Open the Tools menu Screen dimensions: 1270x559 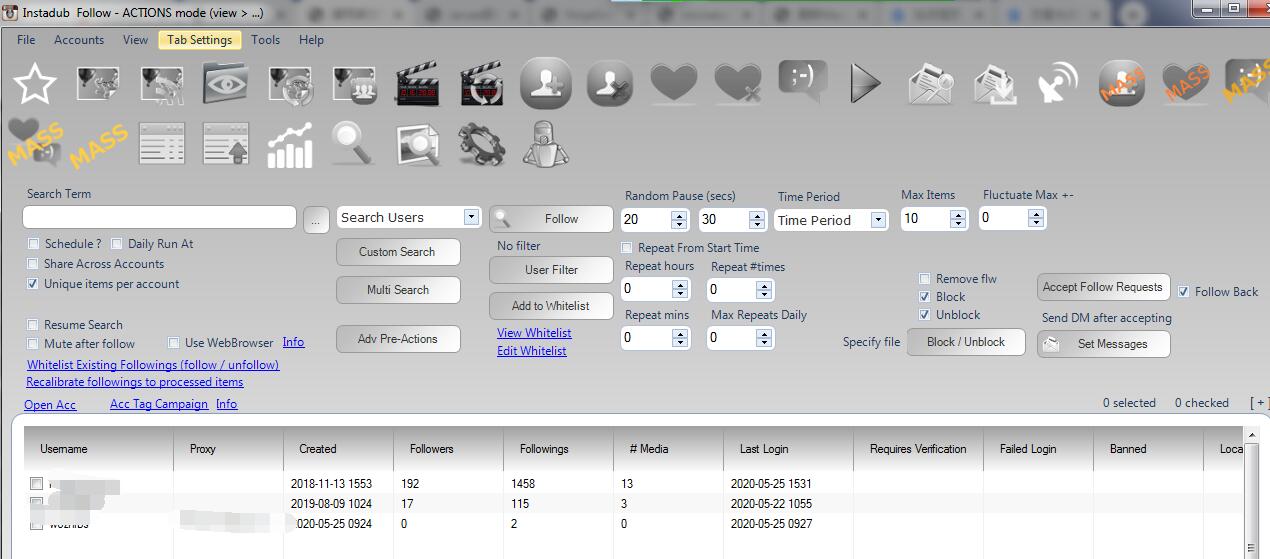pyautogui.click(x=265, y=40)
